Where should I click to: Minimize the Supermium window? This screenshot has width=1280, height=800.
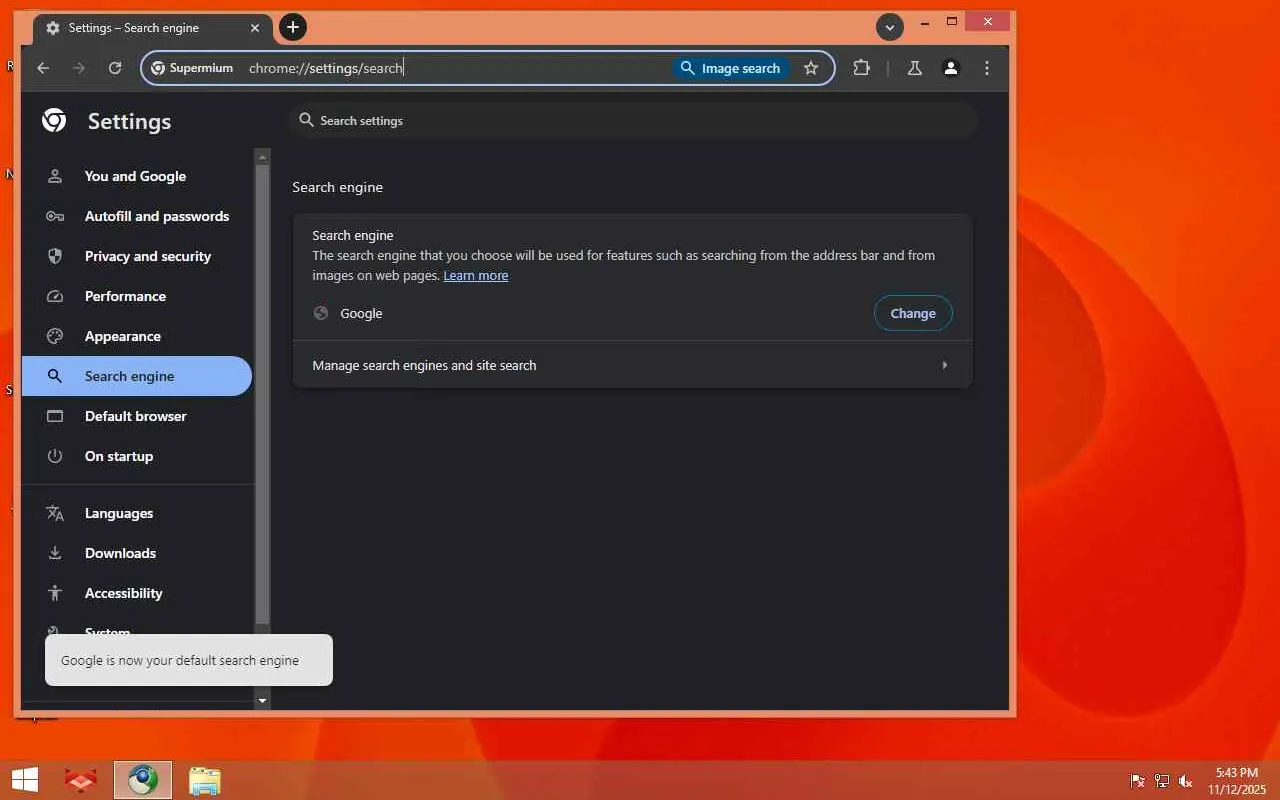[x=925, y=21]
